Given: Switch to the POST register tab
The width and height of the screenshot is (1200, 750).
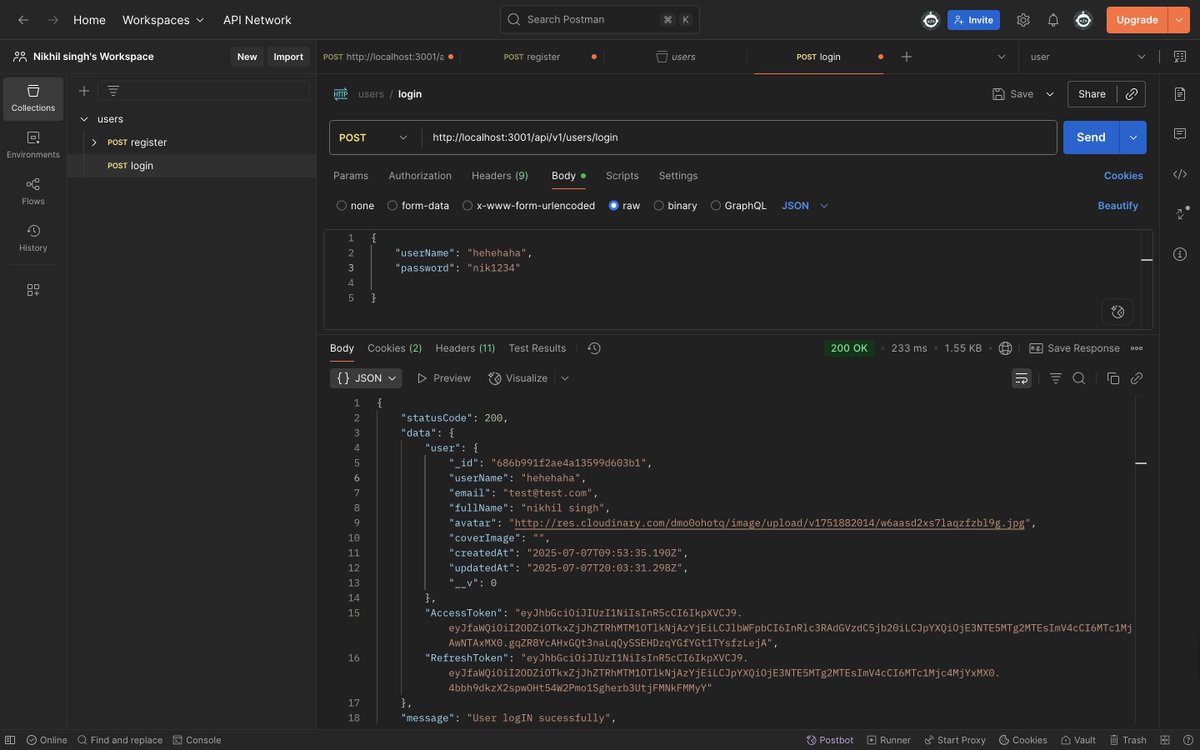Looking at the screenshot, I should (532, 57).
